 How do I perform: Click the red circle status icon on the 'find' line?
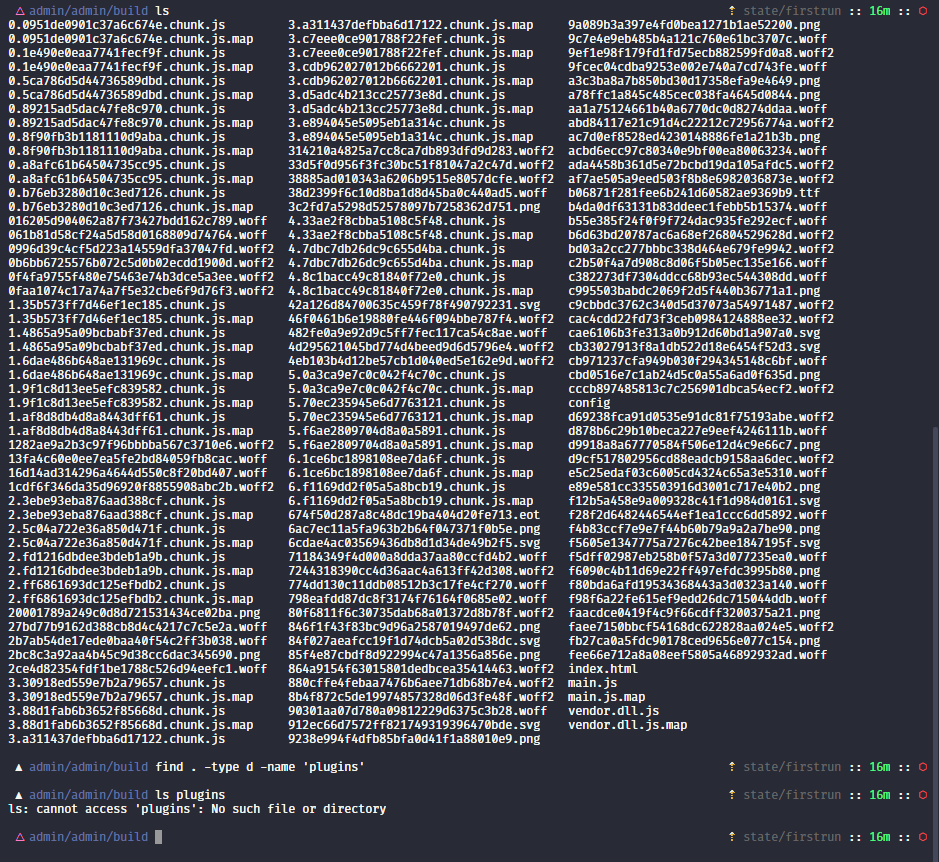(923, 767)
